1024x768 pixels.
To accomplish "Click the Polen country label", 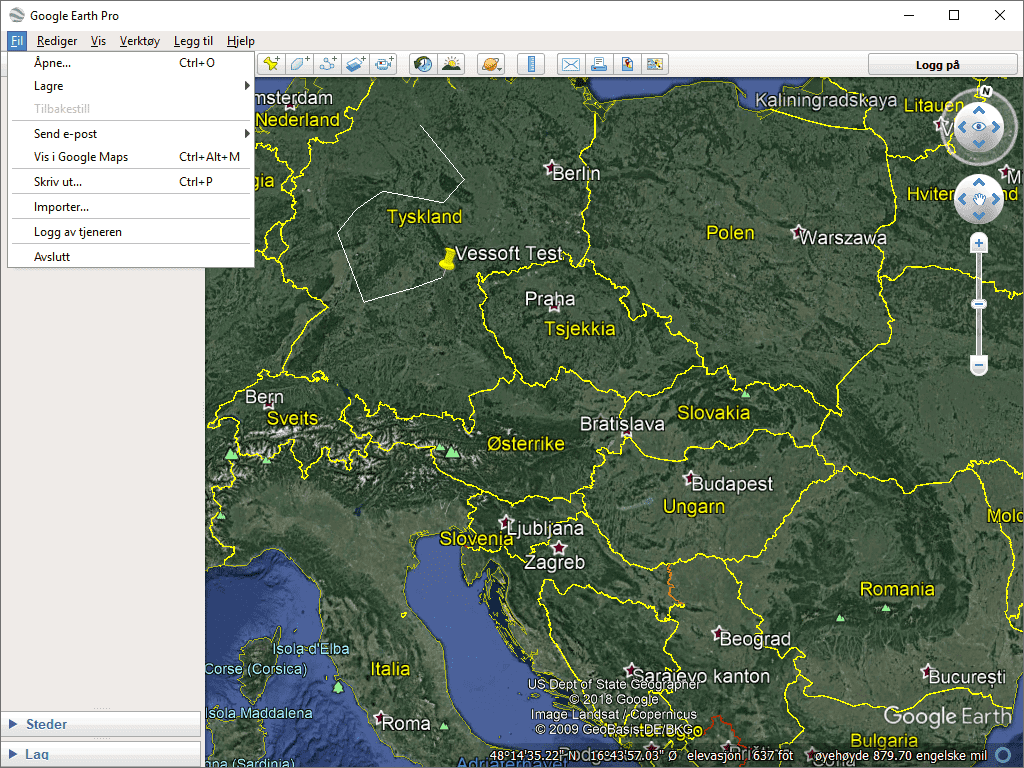I will [730, 233].
